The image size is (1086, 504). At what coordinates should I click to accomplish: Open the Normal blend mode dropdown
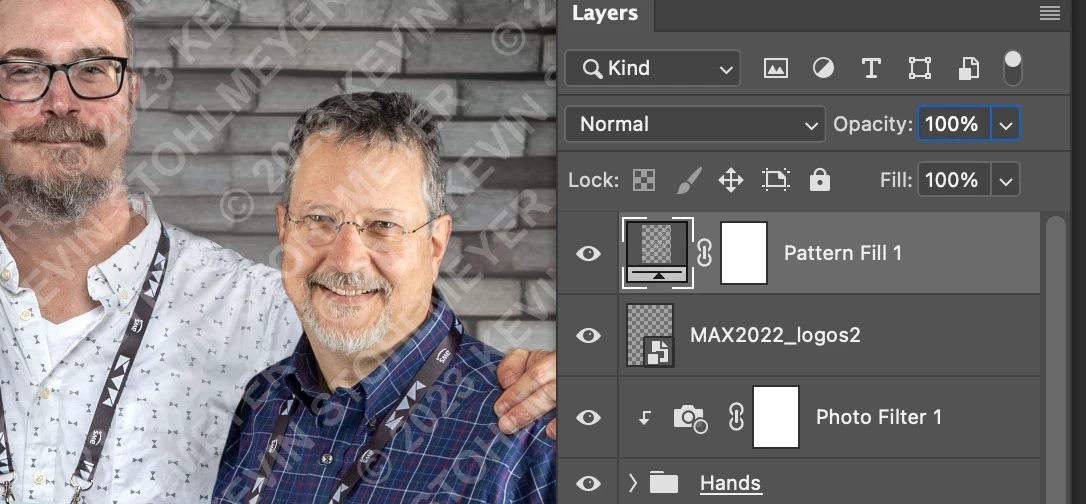(x=695, y=125)
